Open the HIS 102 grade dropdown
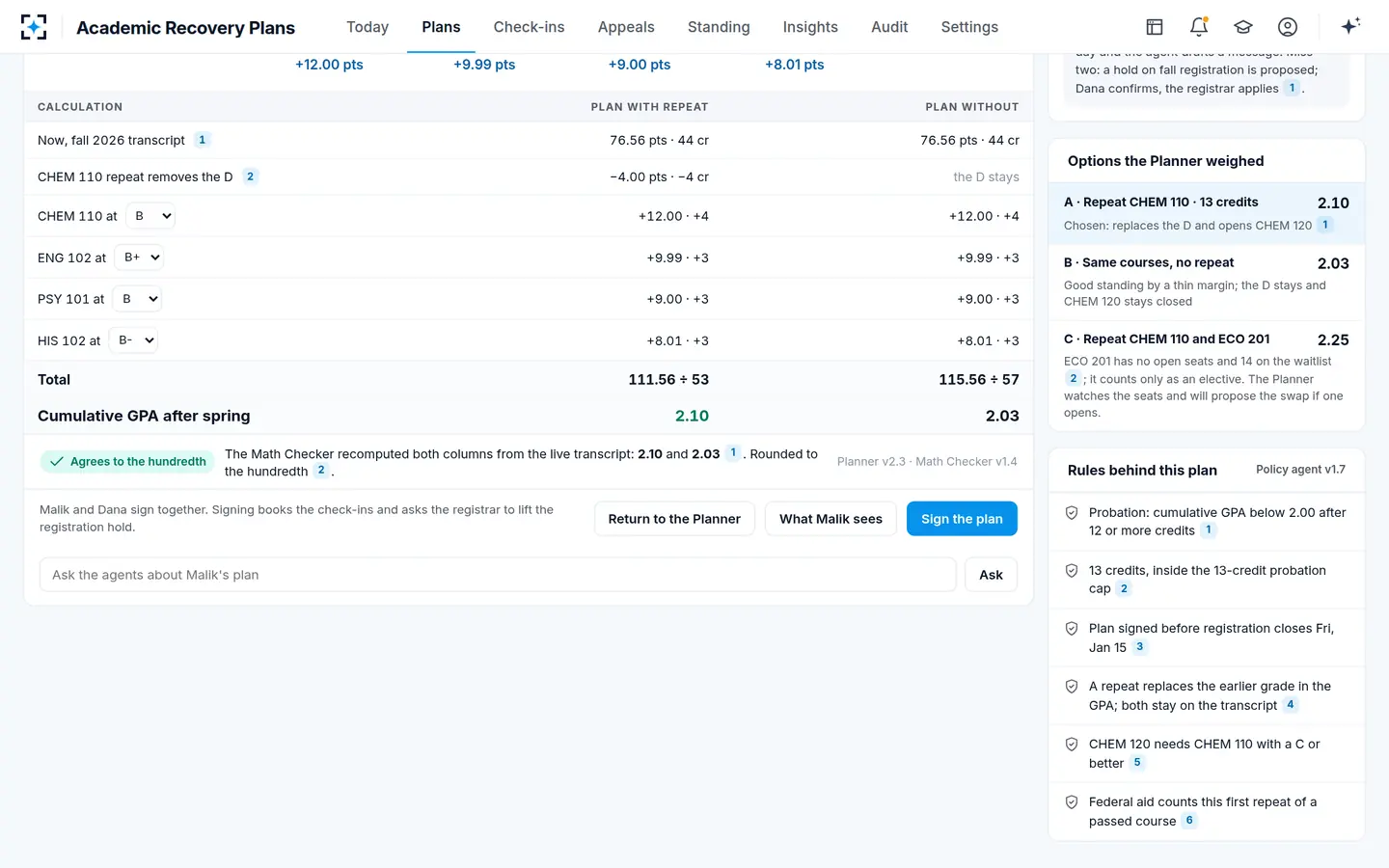This screenshot has width=1389, height=868. pyautogui.click(x=133, y=340)
